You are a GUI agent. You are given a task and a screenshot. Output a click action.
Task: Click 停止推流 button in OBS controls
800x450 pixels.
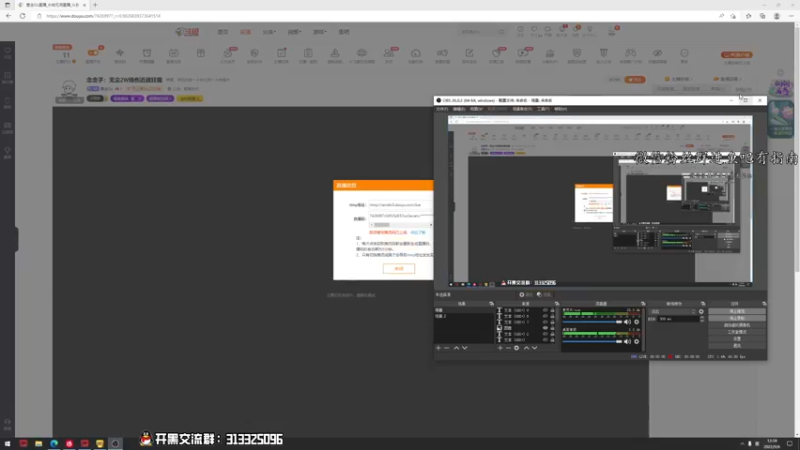point(737,311)
